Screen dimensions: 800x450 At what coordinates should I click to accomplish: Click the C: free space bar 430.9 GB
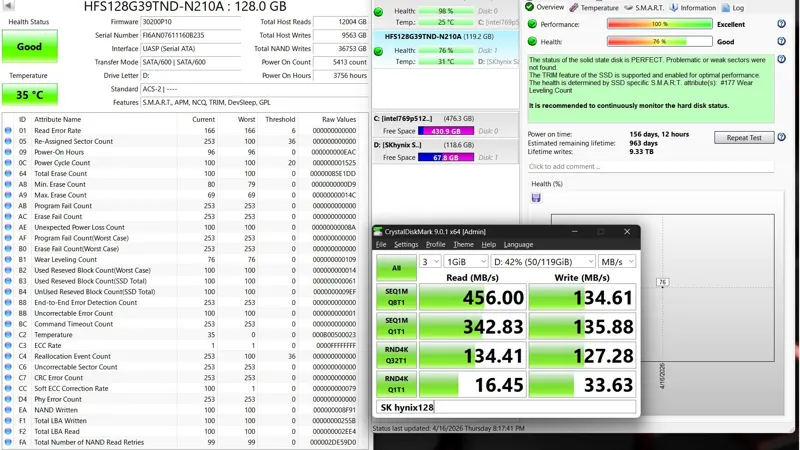tap(446, 131)
